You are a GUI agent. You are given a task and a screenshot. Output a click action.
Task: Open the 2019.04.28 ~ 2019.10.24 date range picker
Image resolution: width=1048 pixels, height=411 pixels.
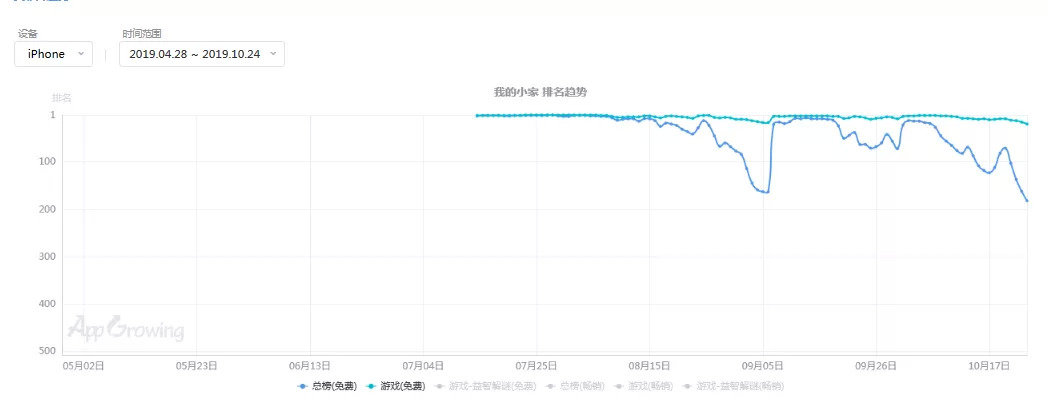point(201,54)
